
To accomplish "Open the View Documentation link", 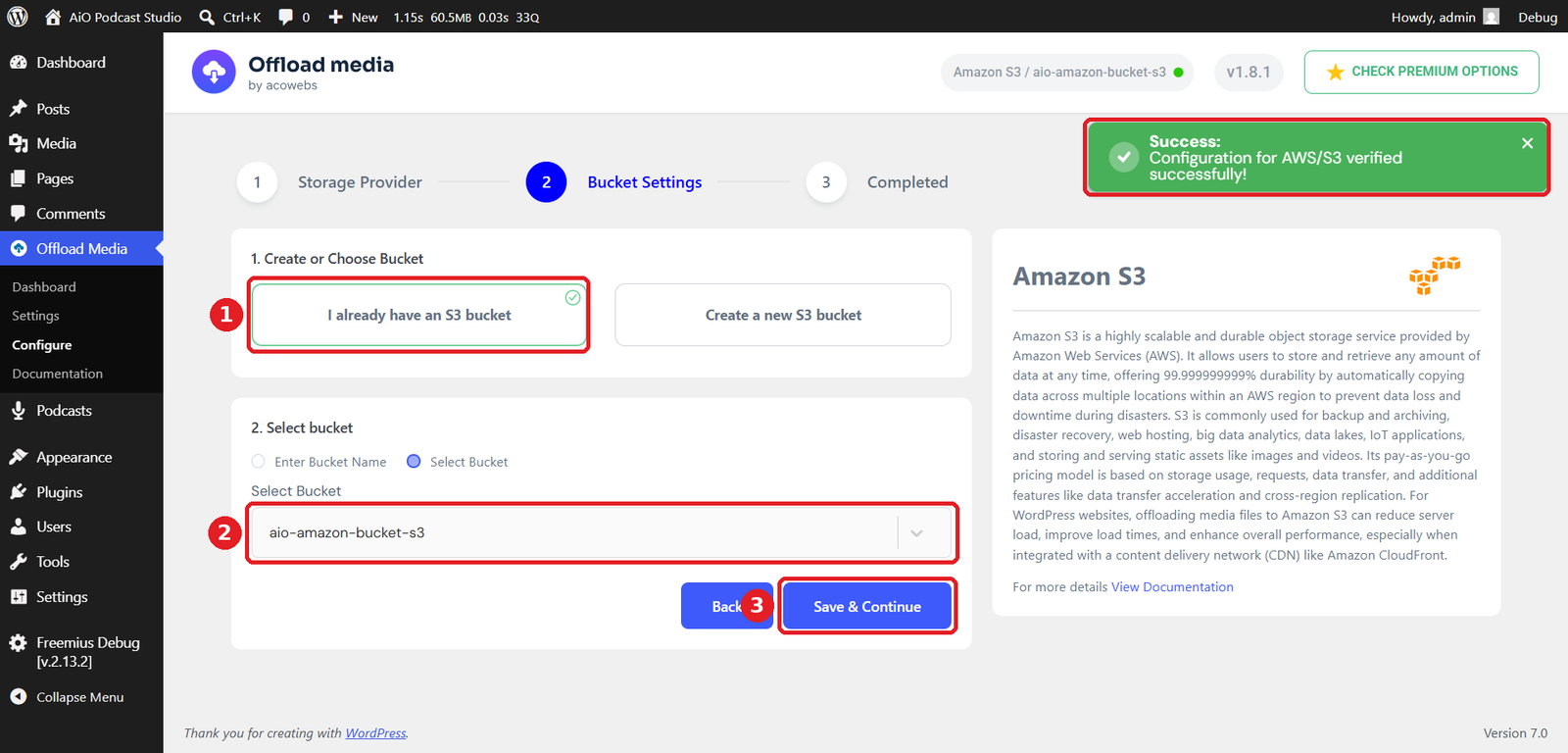I will point(1172,587).
